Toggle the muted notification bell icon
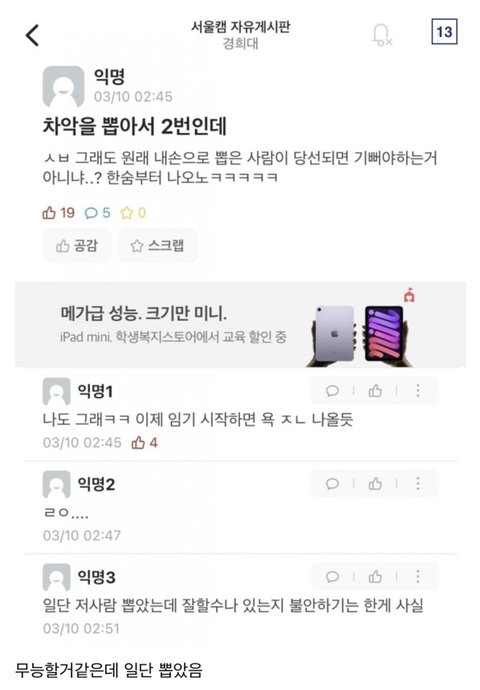Image resolution: width=480 pixels, height=690 pixels. click(381, 35)
